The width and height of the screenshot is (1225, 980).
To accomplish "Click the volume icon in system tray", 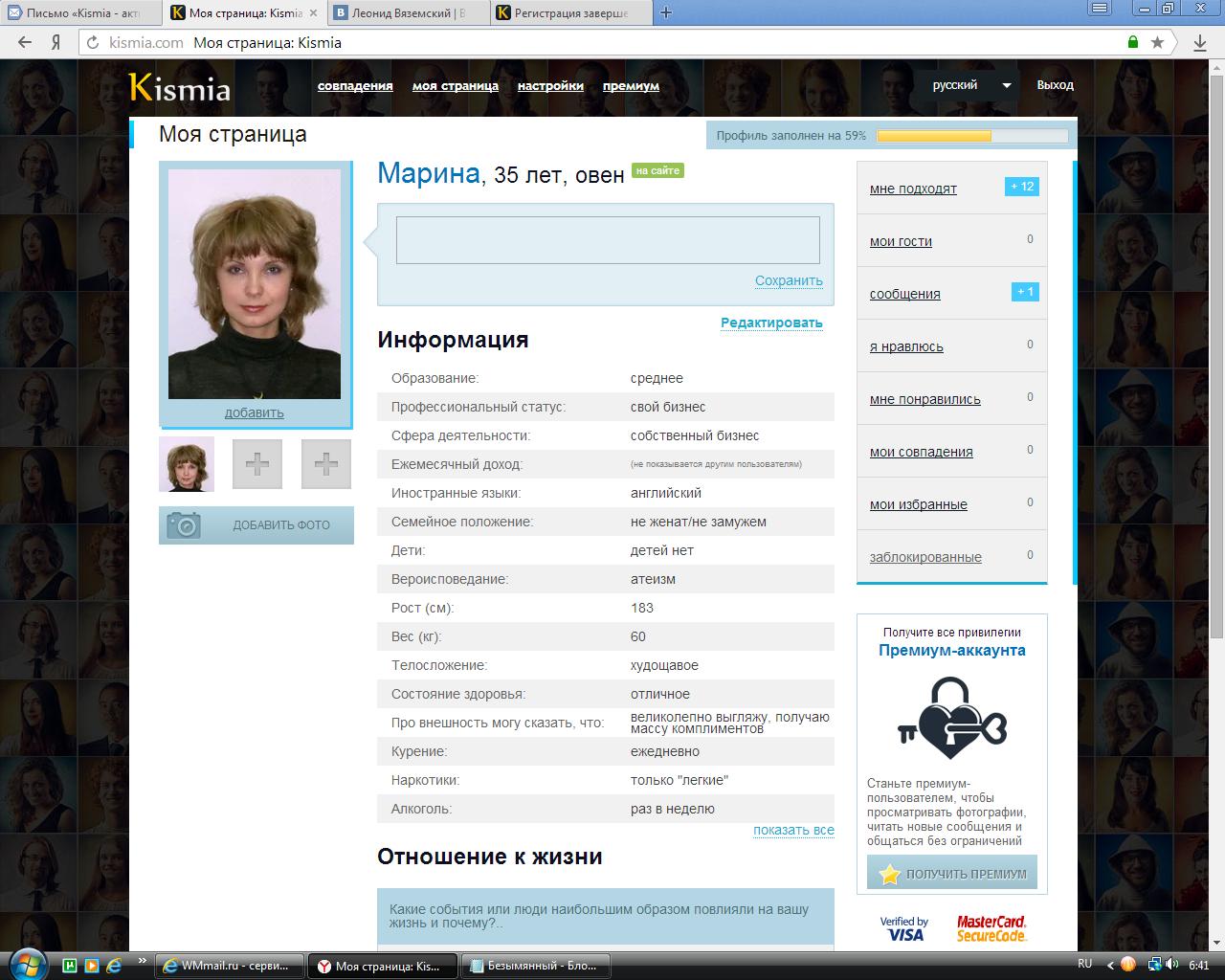I will [1174, 964].
